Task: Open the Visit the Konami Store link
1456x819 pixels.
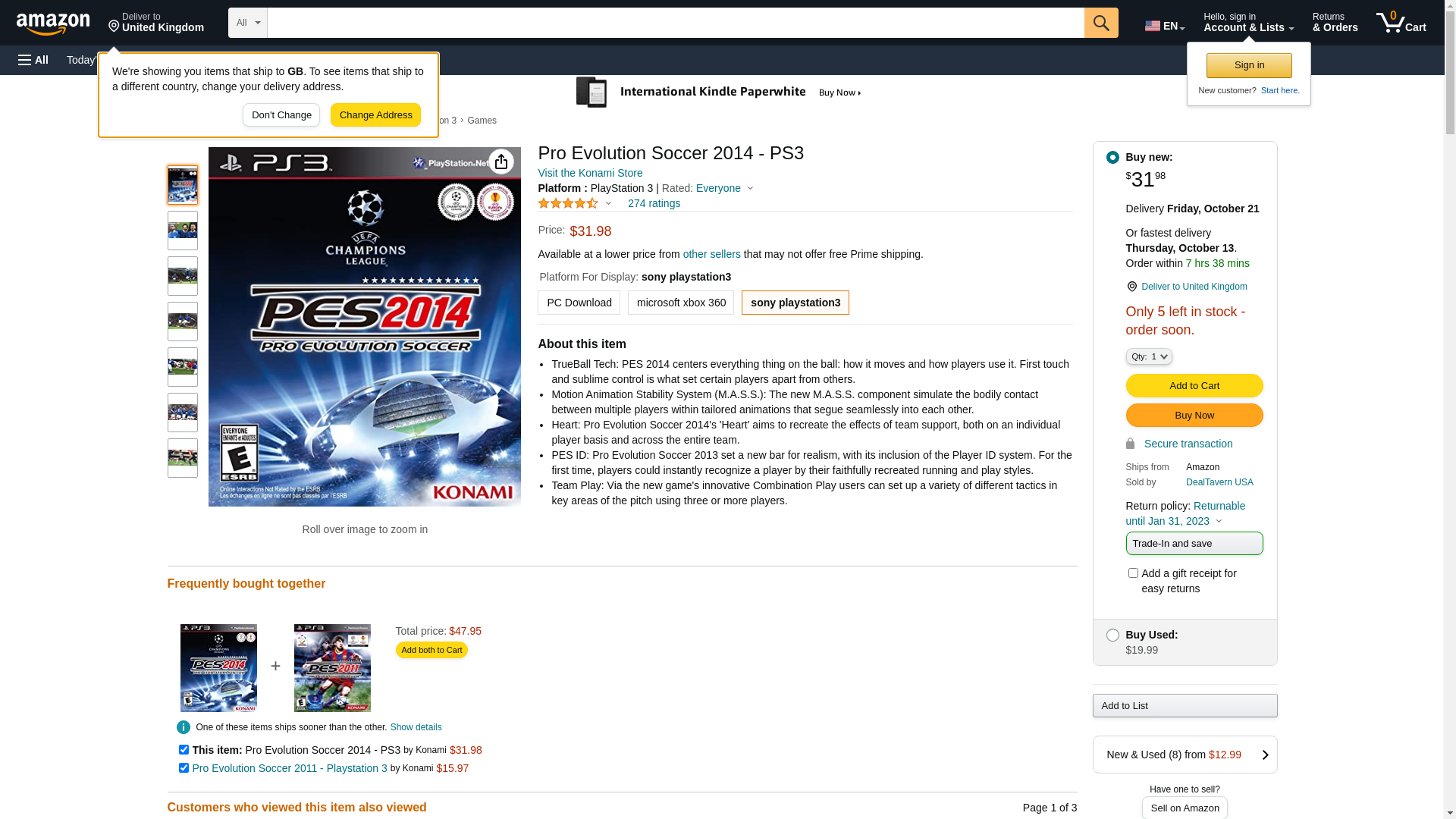Action: (x=590, y=173)
